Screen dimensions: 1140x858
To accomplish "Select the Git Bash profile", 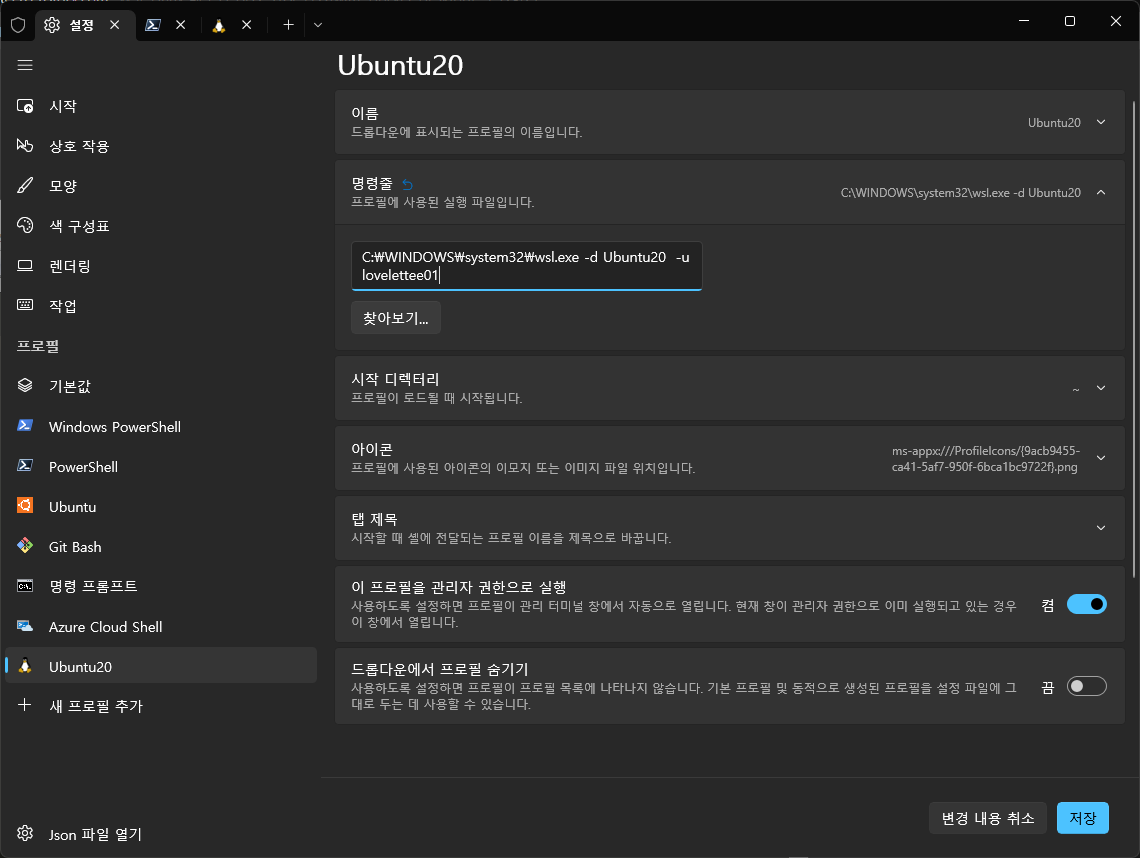I will pos(160,547).
